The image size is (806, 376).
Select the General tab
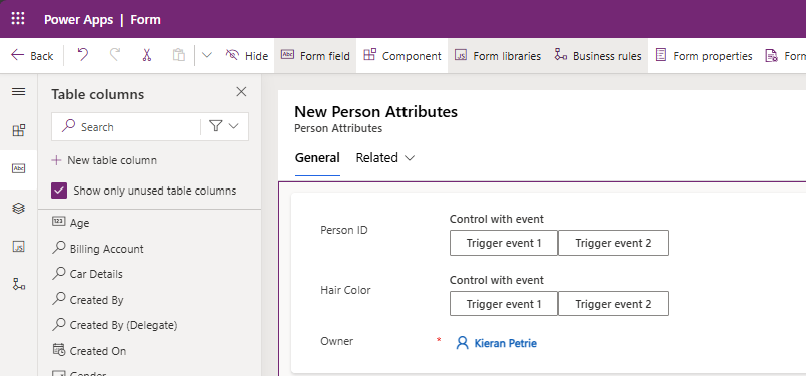click(x=317, y=158)
